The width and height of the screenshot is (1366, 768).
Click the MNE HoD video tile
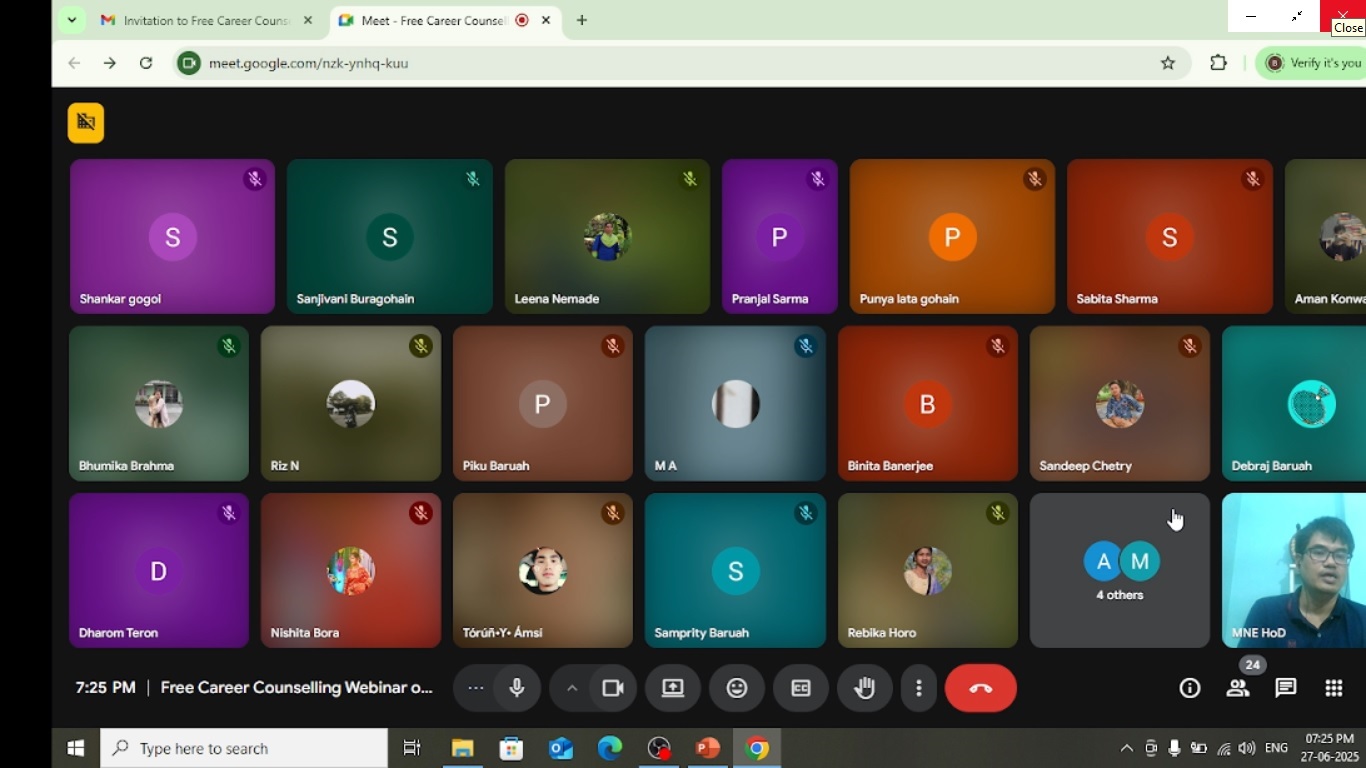coord(1293,571)
